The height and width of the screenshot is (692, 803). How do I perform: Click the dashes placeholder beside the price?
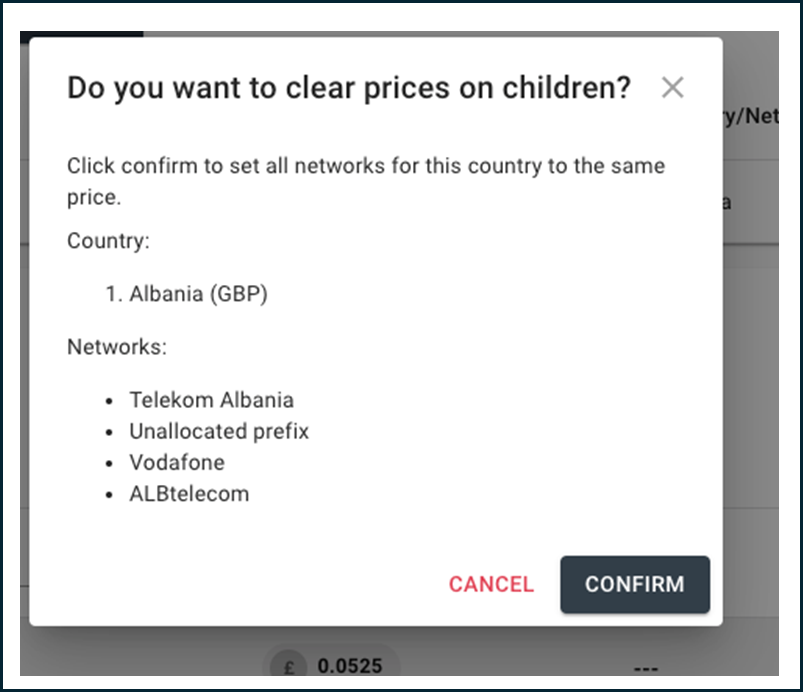(x=646, y=668)
